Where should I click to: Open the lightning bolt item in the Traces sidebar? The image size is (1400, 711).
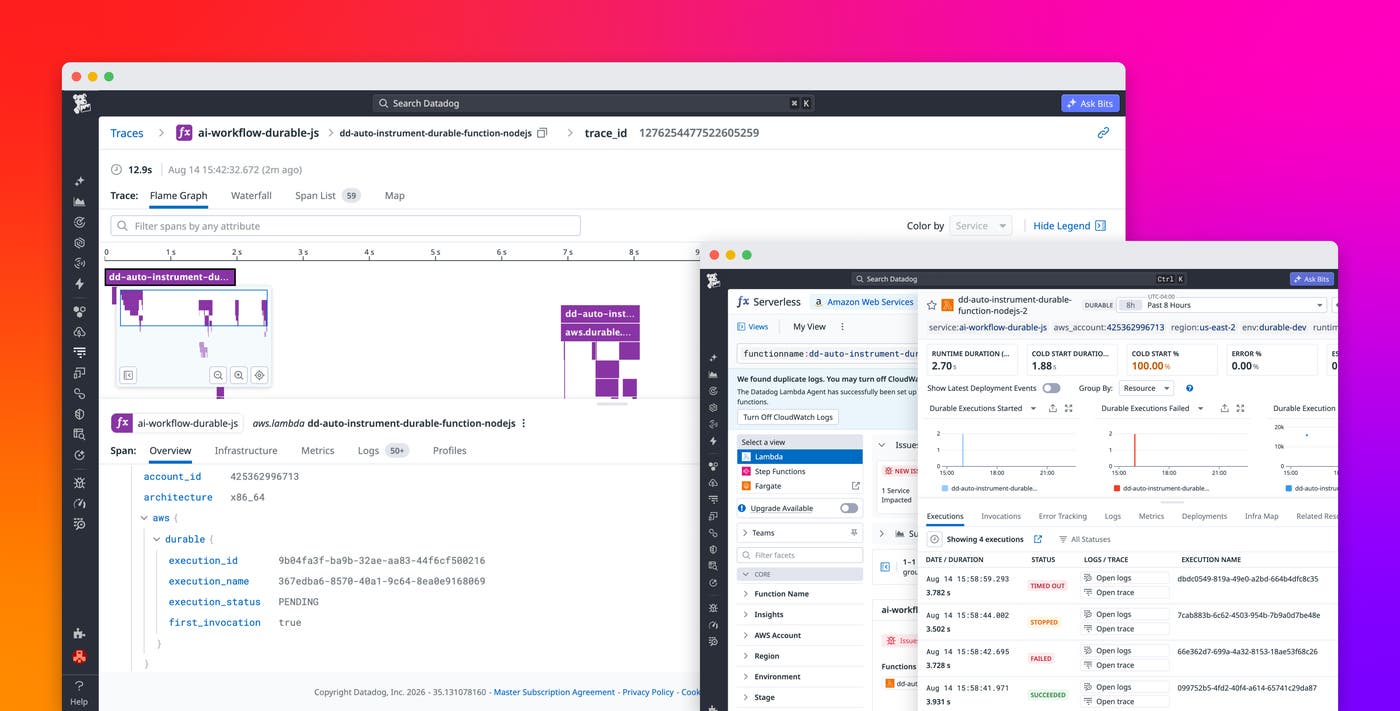click(80, 284)
